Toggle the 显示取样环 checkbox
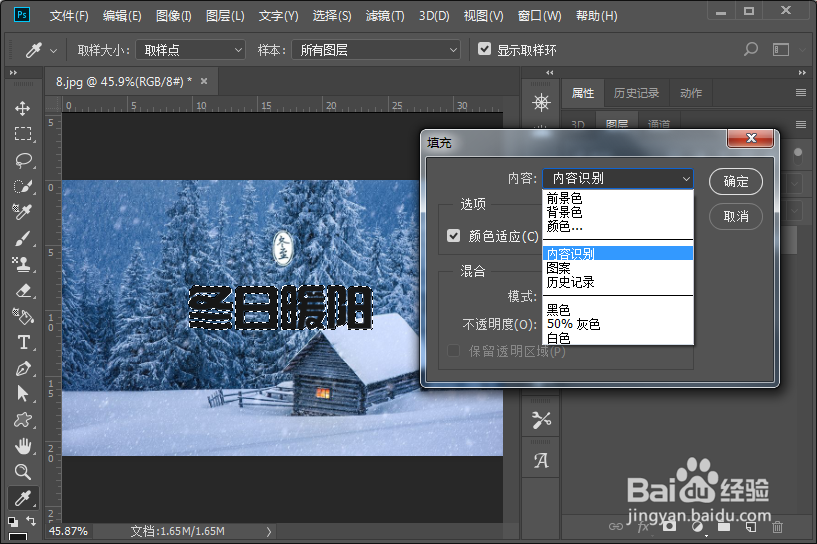This screenshot has width=817, height=544. tap(485, 49)
